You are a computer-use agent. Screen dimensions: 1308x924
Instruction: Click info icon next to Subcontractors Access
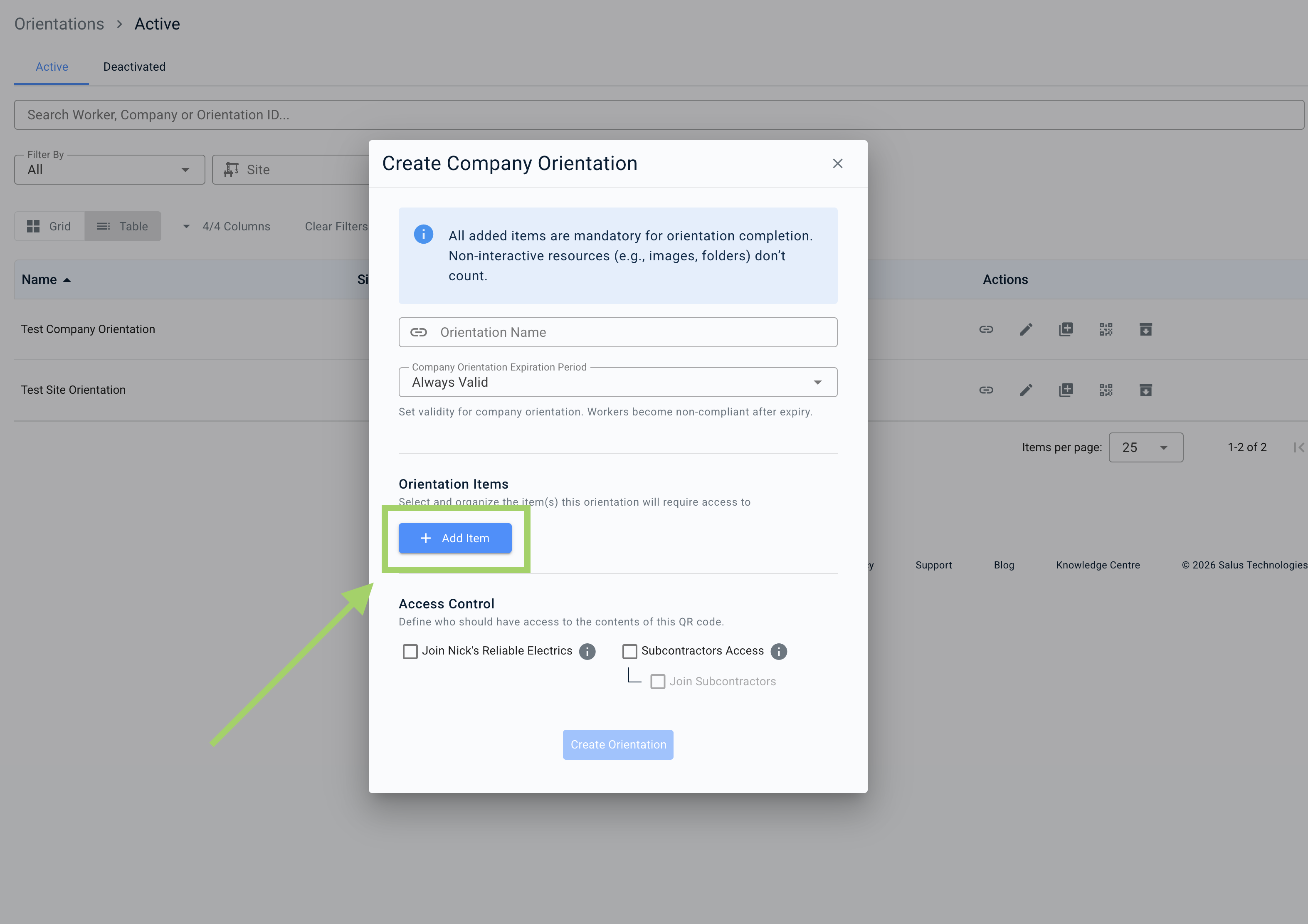point(778,651)
